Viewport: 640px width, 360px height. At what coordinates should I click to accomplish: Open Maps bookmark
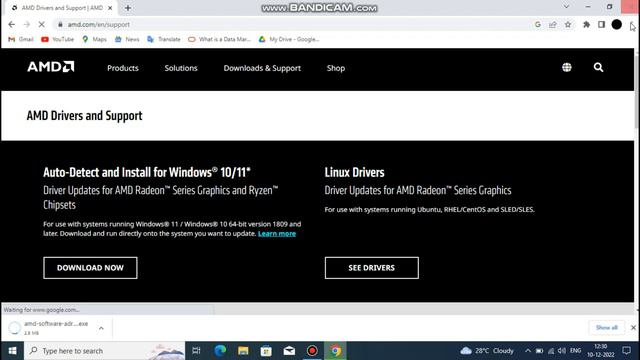[x=94, y=39]
